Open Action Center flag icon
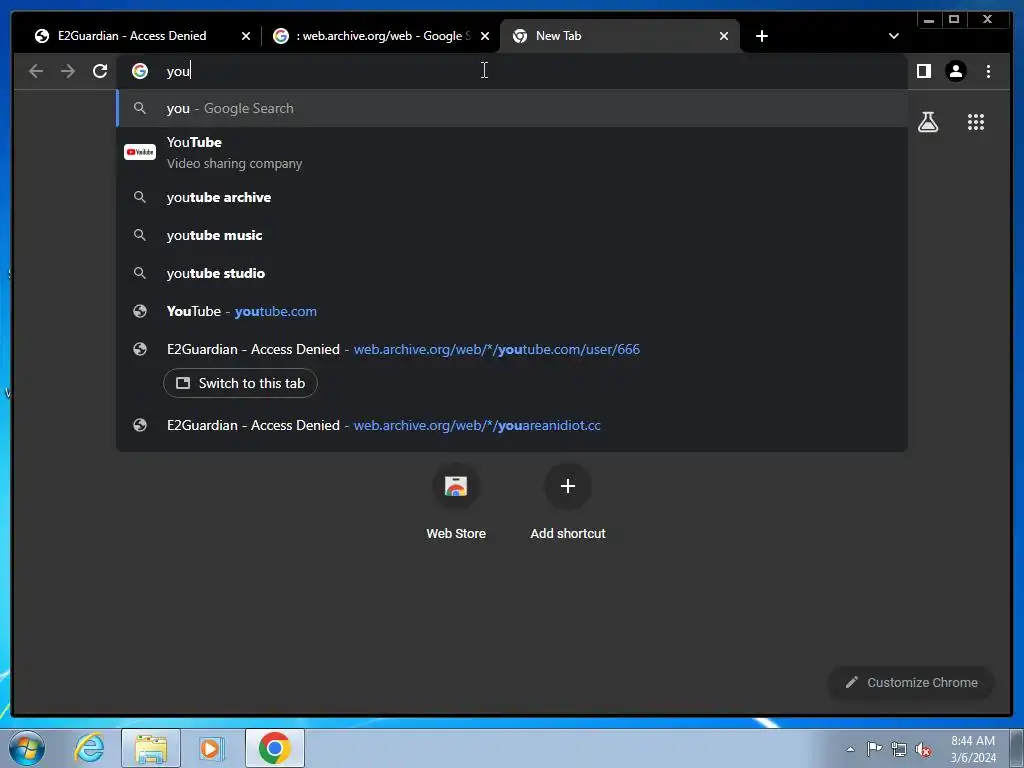Image resolution: width=1024 pixels, height=768 pixels. pyautogui.click(x=874, y=749)
